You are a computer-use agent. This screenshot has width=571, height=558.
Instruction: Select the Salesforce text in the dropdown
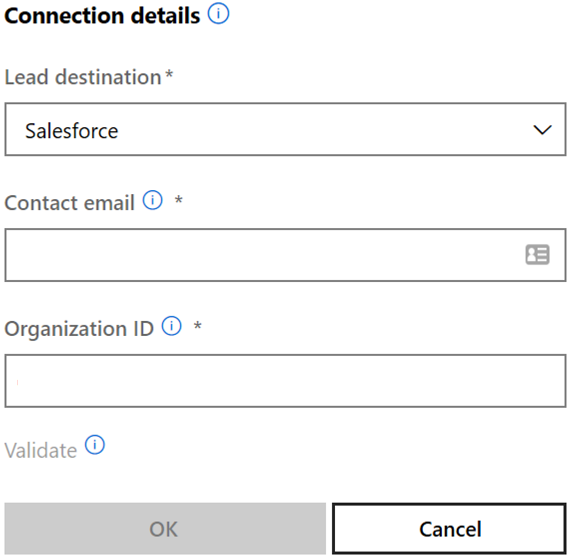tap(72, 131)
